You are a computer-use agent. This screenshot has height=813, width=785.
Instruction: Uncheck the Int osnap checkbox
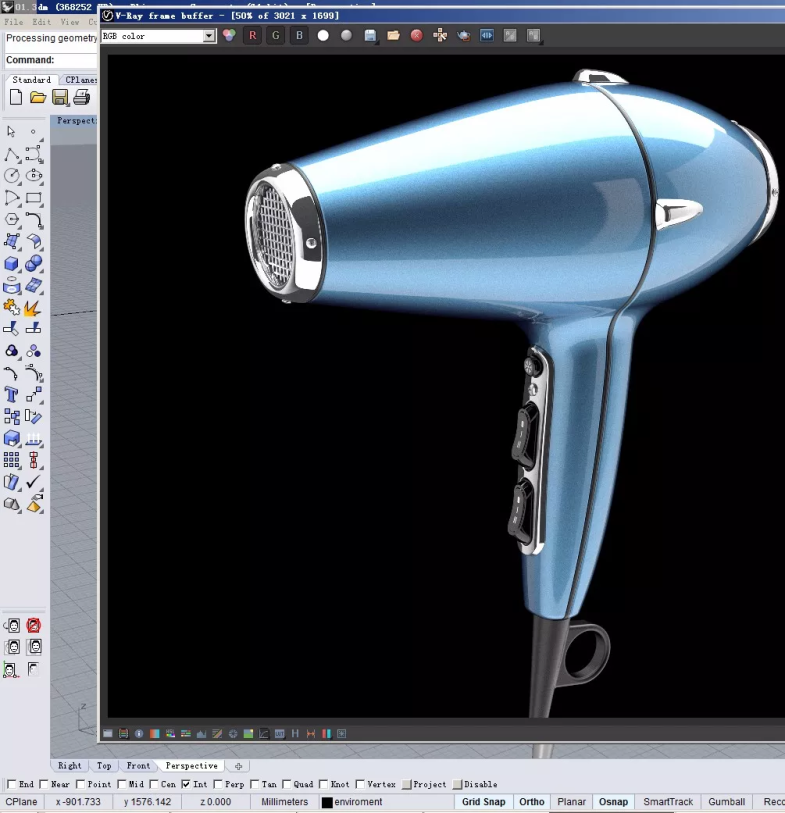pyautogui.click(x=186, y=784)
